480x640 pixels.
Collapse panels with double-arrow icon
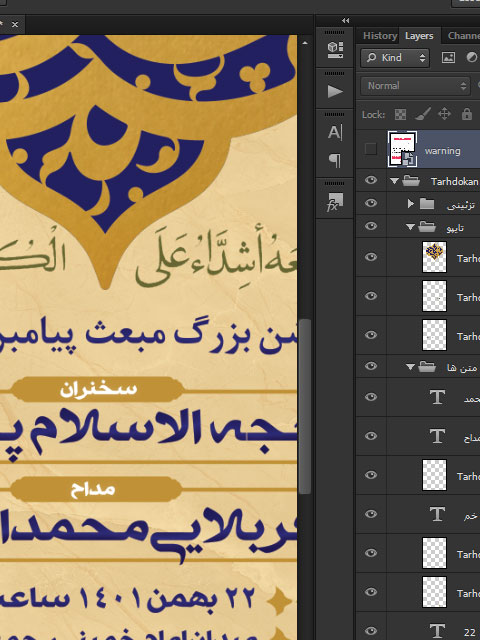click(346, 20)
